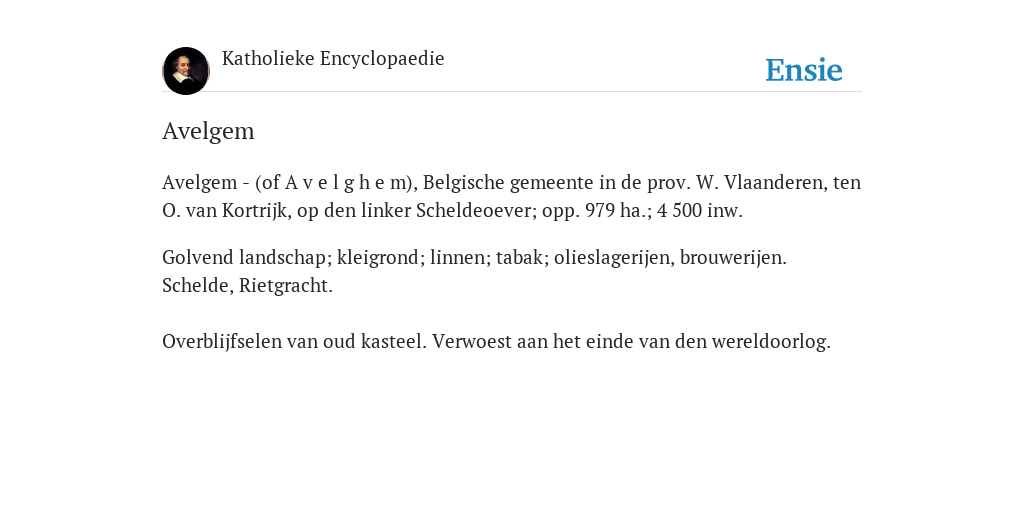
Task: Click the word 'kleigrond' in second paragraph
Action: tap(378, 257)
